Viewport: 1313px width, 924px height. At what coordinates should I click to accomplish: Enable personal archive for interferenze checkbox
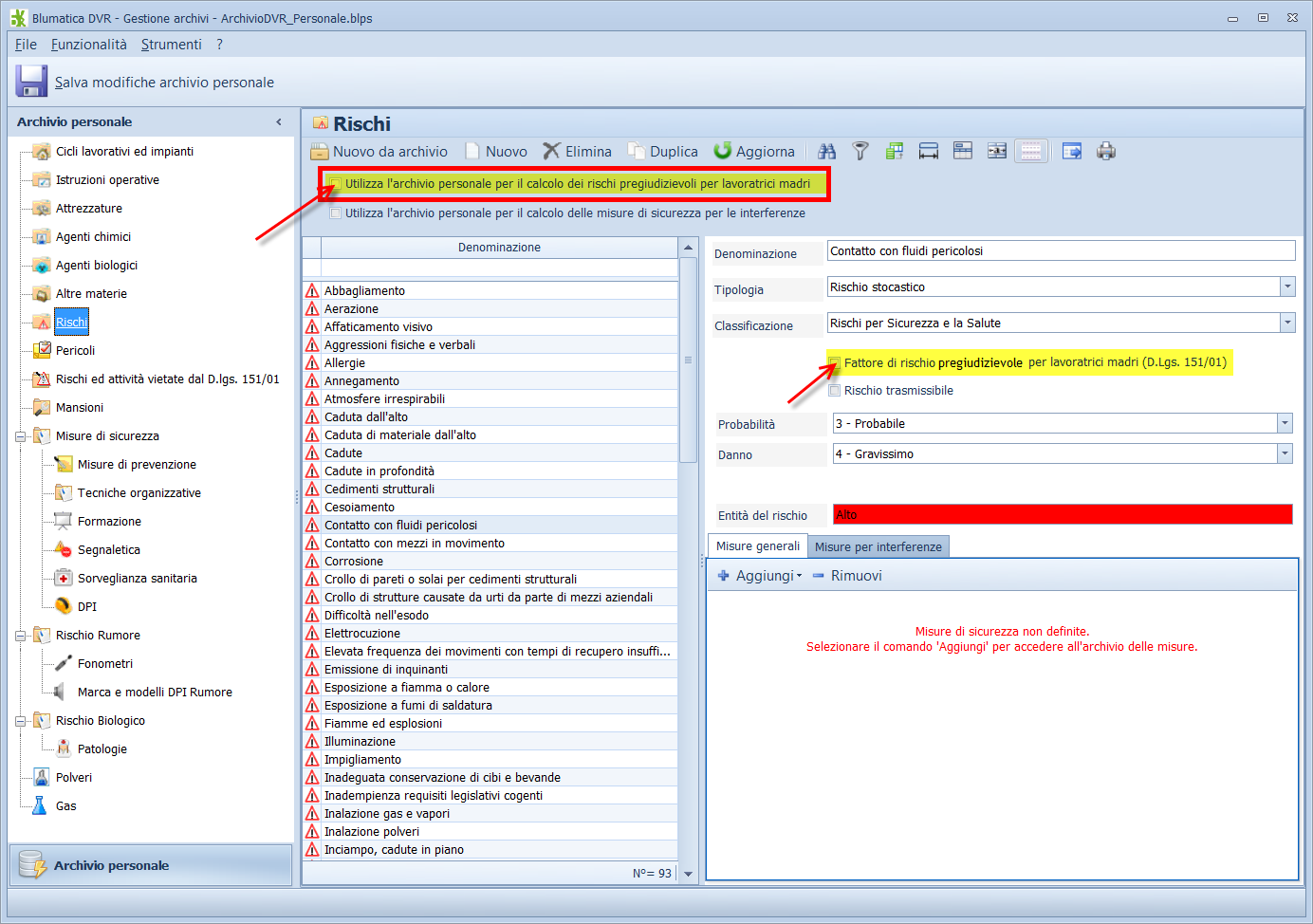[335, 213]
